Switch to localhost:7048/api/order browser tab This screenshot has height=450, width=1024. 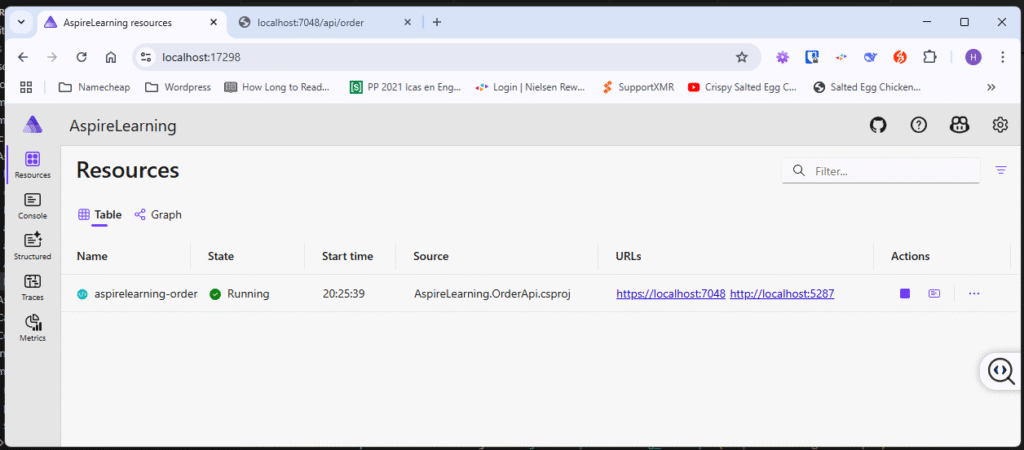(326, 22)
